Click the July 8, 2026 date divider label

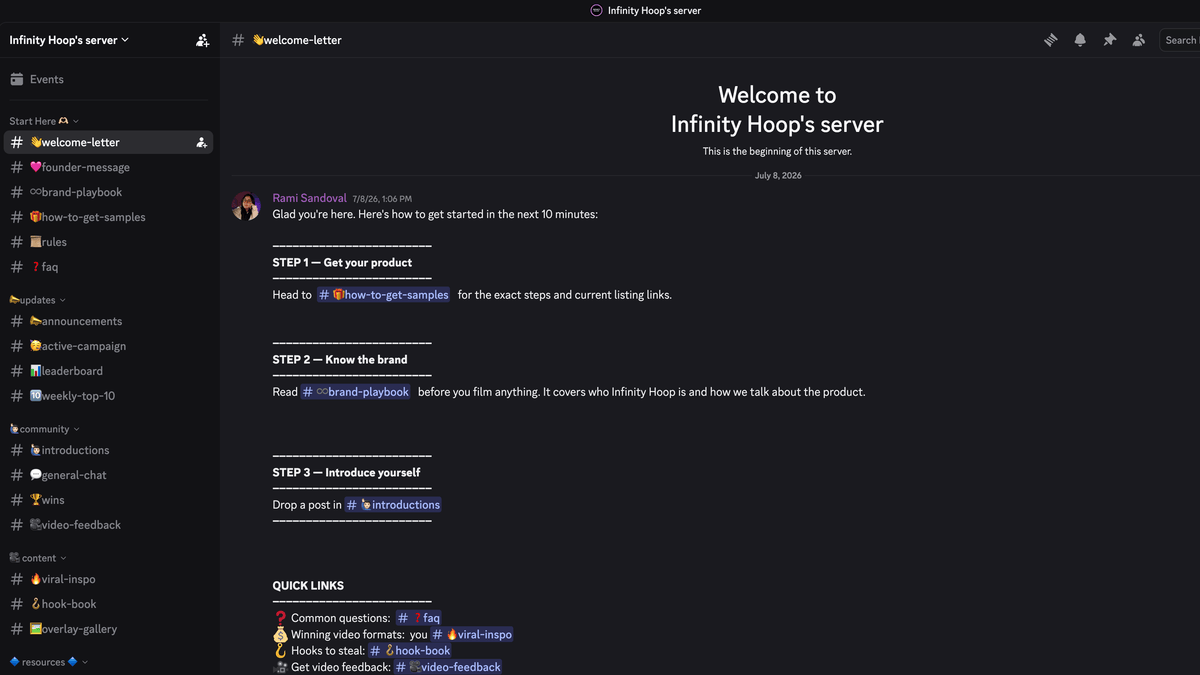778,176
